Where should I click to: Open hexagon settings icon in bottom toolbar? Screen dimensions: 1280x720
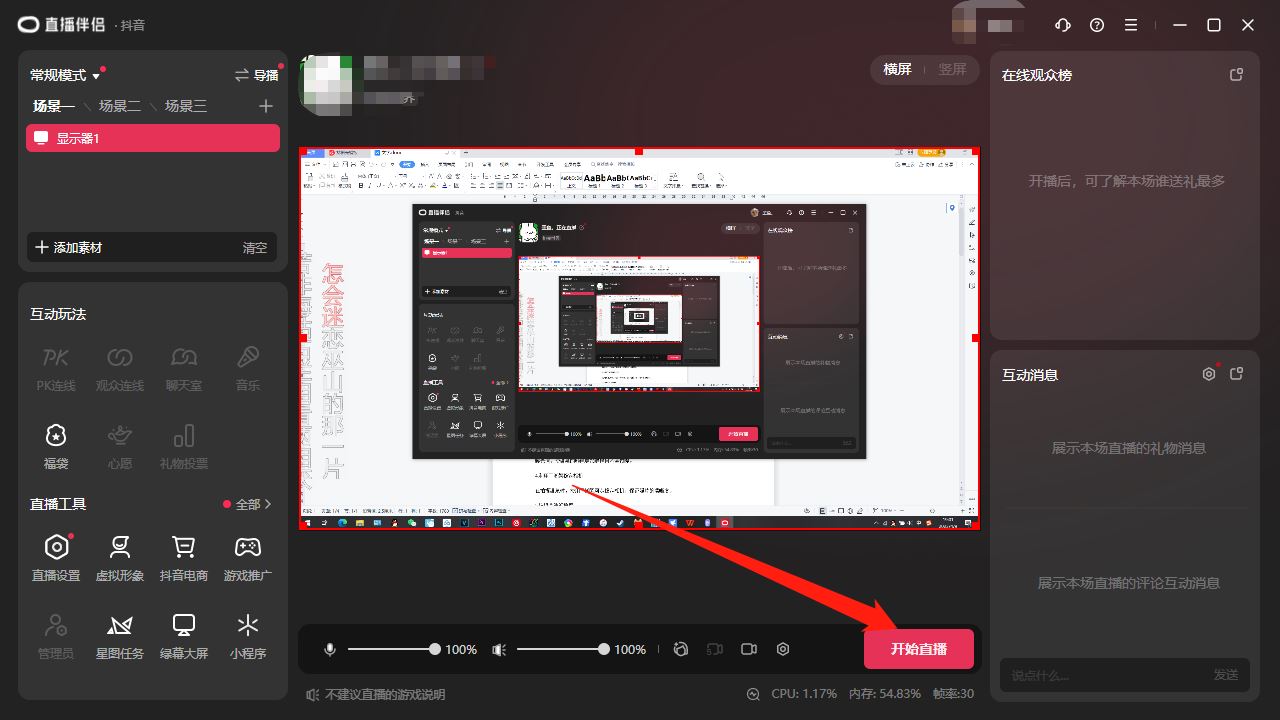coord(783,649)
